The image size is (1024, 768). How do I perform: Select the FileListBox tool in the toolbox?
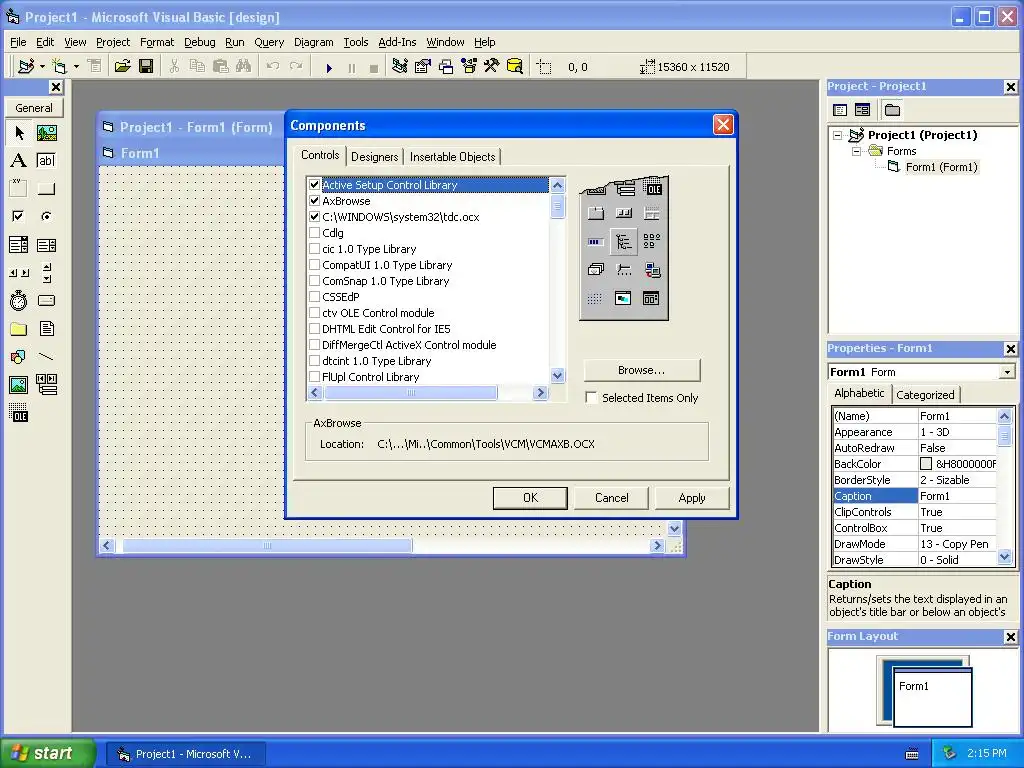[x=46, y=328]
